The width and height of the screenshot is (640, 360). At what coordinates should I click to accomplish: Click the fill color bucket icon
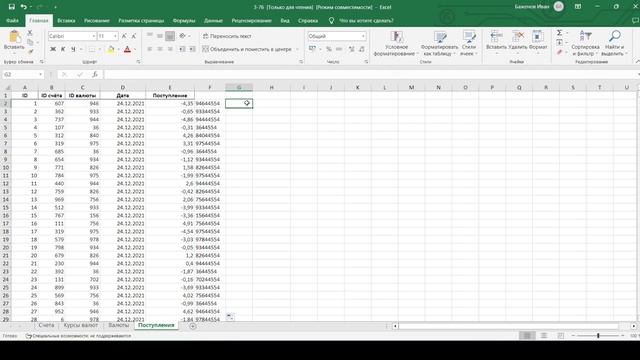click(x=110, y=49)
